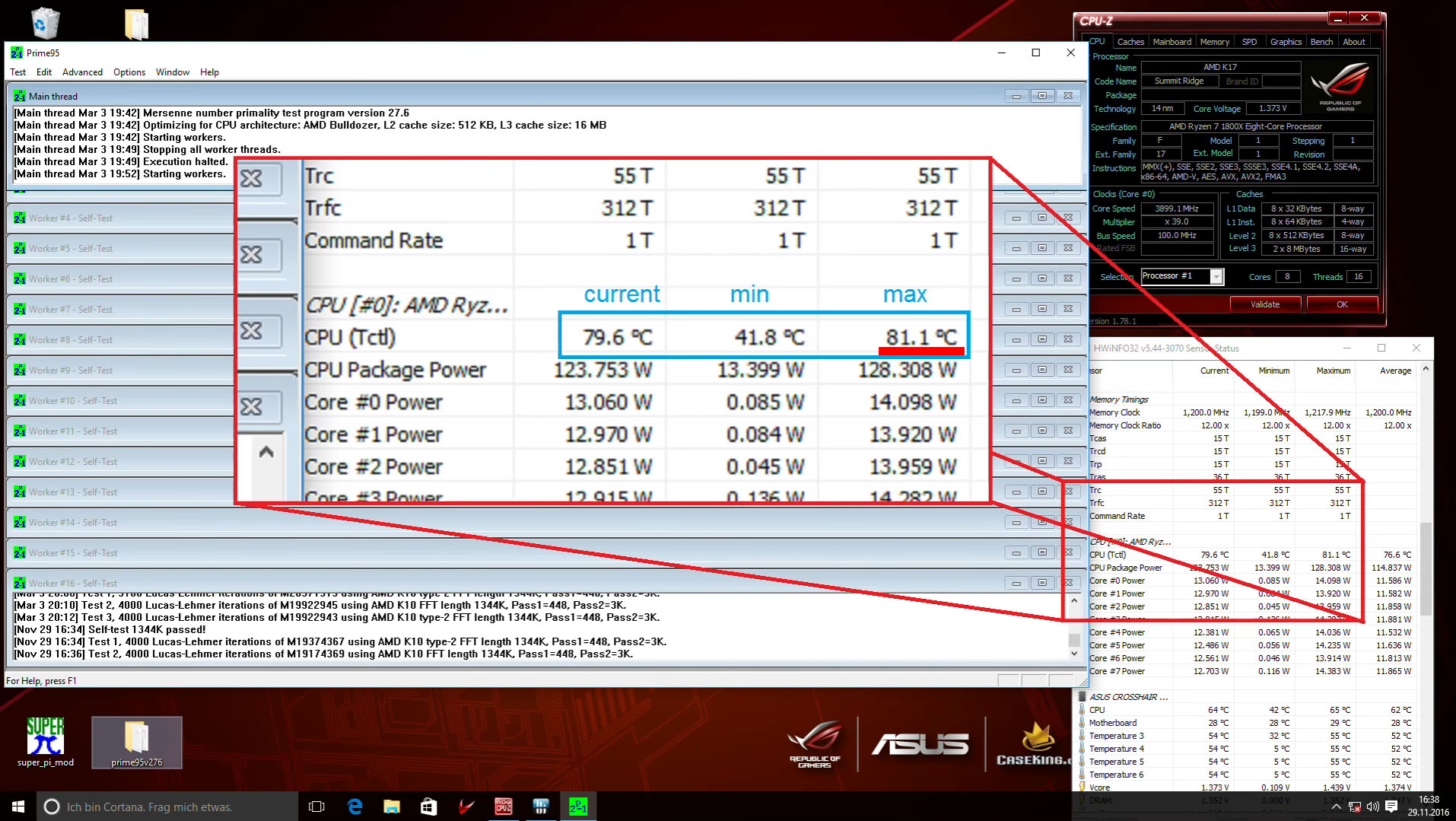This screenshot has height=821, width=1456.
Task: Click the Main thread window icon
Action: coord(20,96)
